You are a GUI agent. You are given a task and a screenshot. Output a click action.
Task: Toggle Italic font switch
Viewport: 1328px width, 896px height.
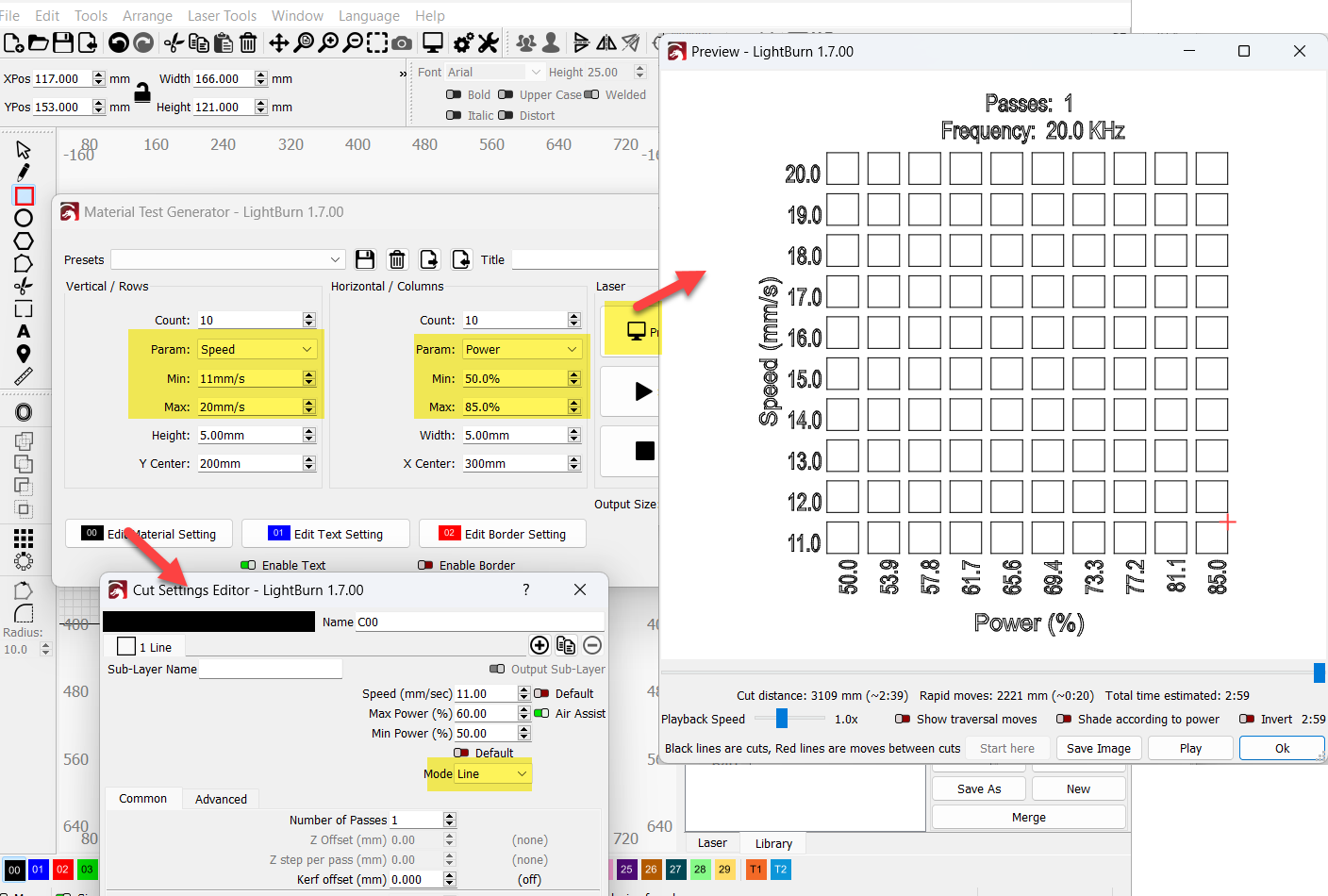pyautogui.click(x=454, y=115)
